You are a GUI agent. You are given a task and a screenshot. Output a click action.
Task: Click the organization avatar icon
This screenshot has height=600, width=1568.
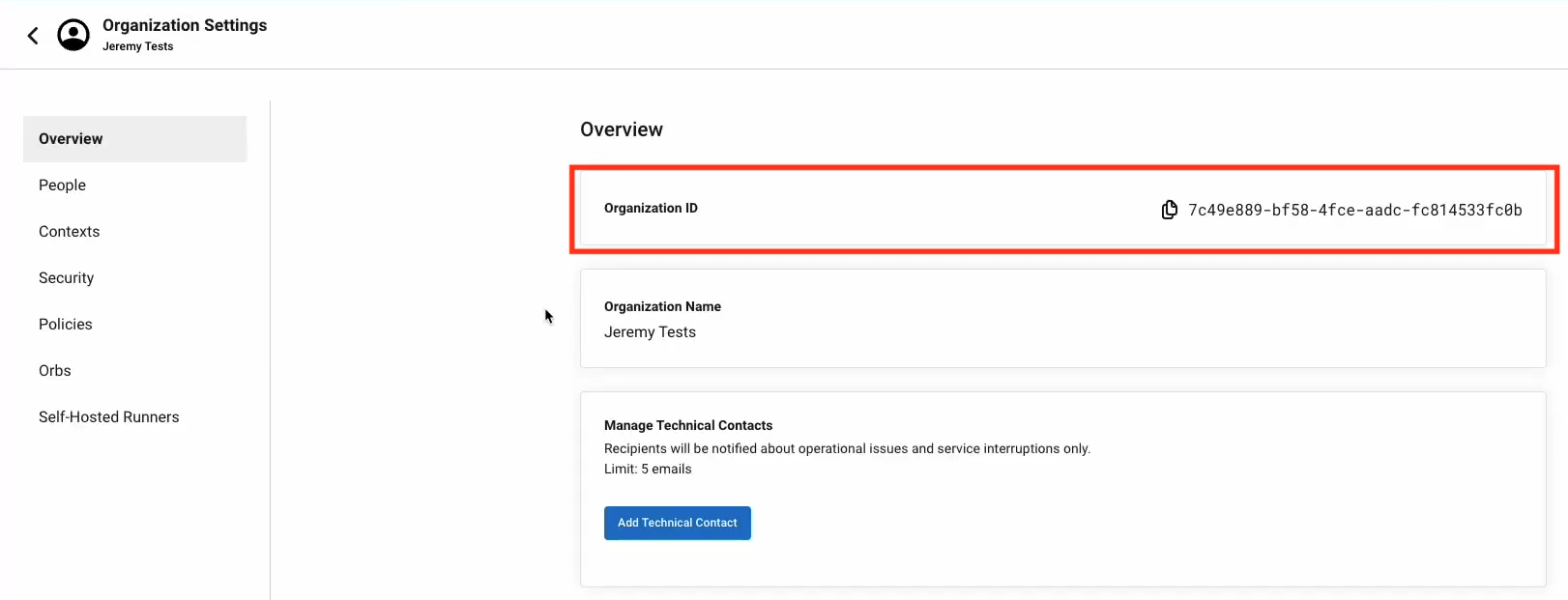[x=73, y=35]
